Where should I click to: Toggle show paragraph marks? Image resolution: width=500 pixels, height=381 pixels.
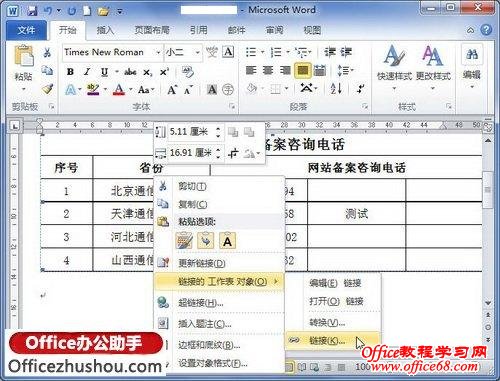pyautogui.click(x=360, y=88)
